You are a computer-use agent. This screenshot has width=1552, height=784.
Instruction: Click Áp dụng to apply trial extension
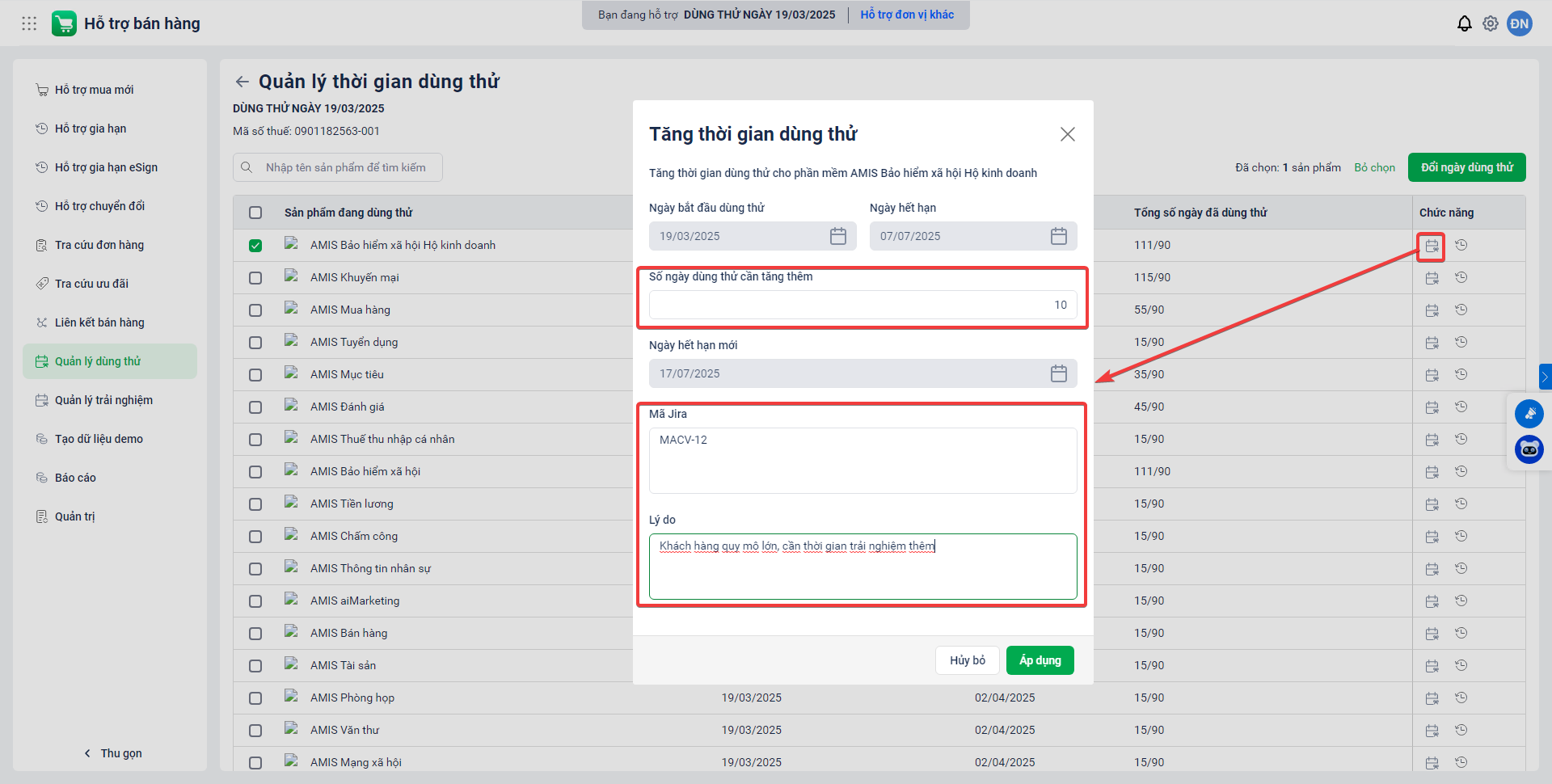tap(1040, 660)
